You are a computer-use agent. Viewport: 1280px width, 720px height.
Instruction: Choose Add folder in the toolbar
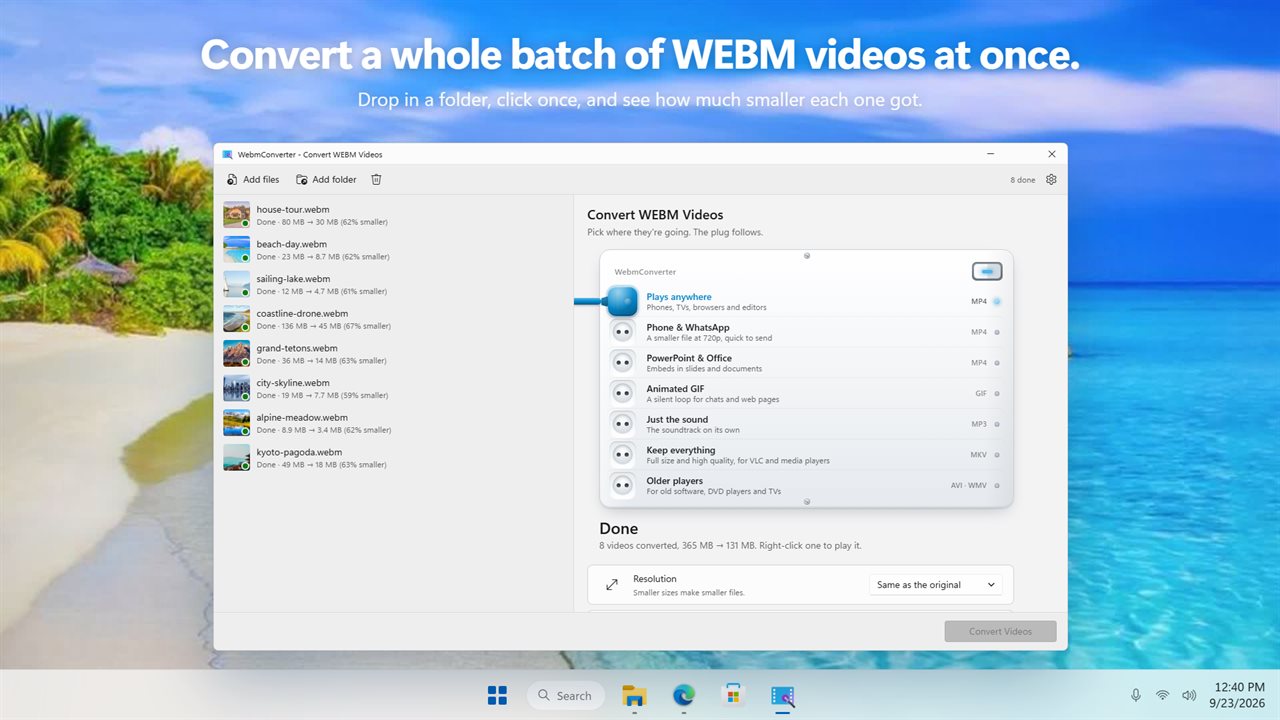pos(326,180)
